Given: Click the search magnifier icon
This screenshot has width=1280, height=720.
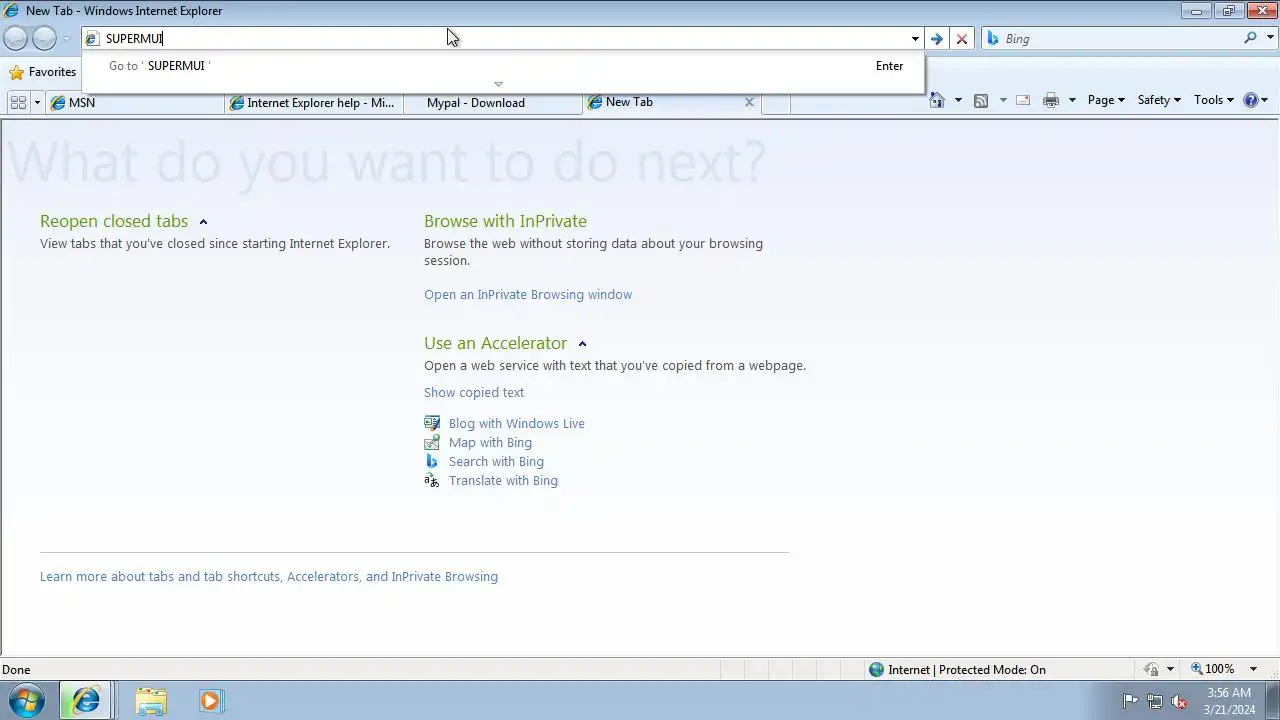Looking at the screenshot, I should point(1250,38).
